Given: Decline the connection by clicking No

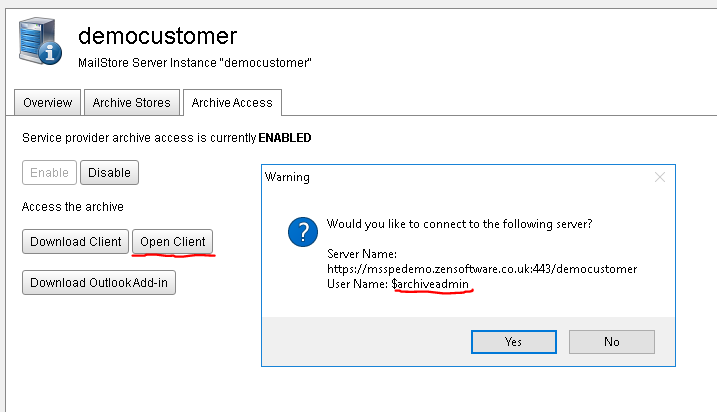Looking at the screenshot, I should pyautogui.click(x=612, y=342).
